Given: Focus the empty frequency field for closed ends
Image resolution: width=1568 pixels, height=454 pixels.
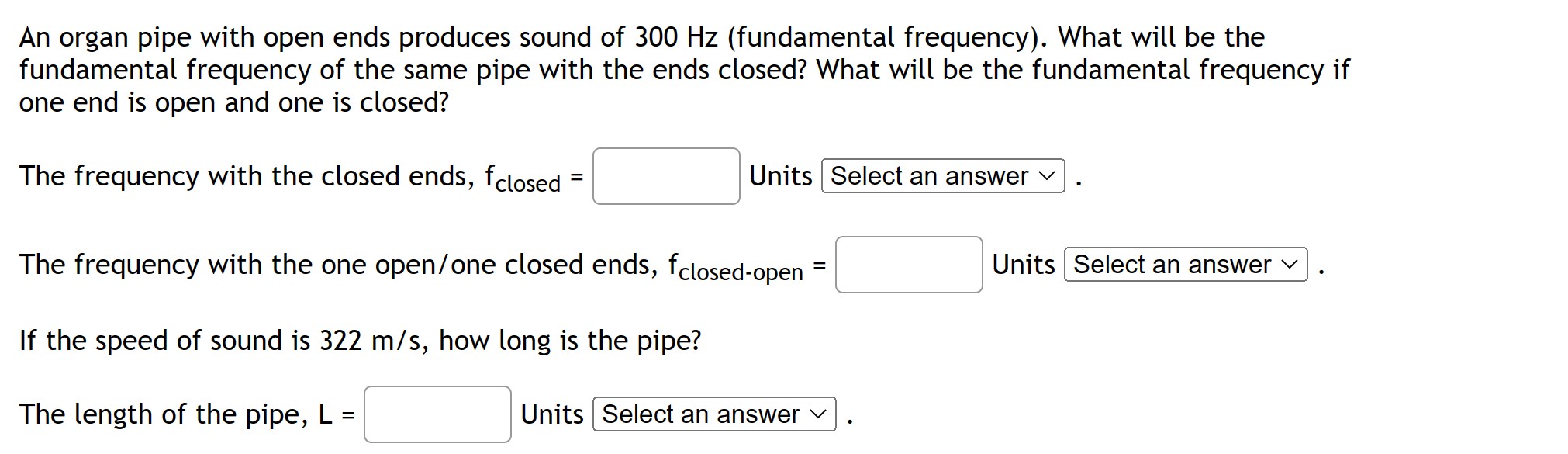Looking at the screenshot, I should coord(666,177).
